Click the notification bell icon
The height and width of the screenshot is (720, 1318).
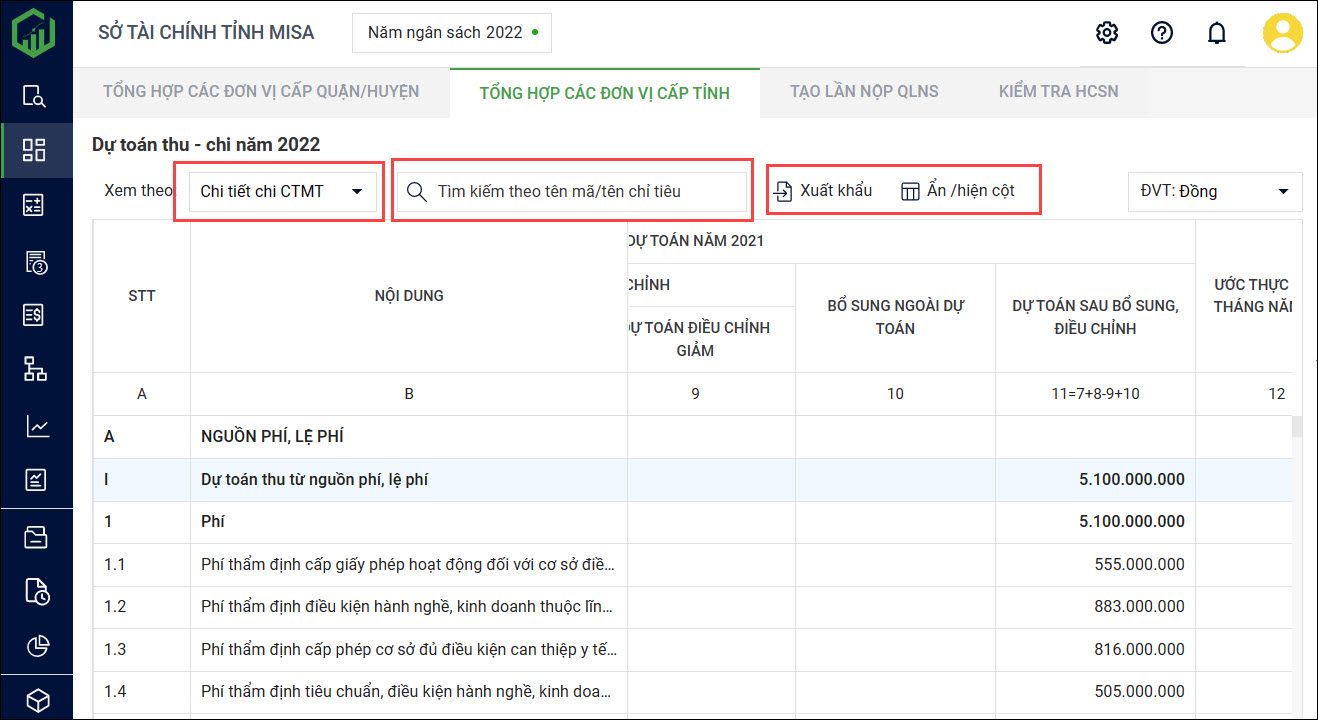(x=1216, y=33)
